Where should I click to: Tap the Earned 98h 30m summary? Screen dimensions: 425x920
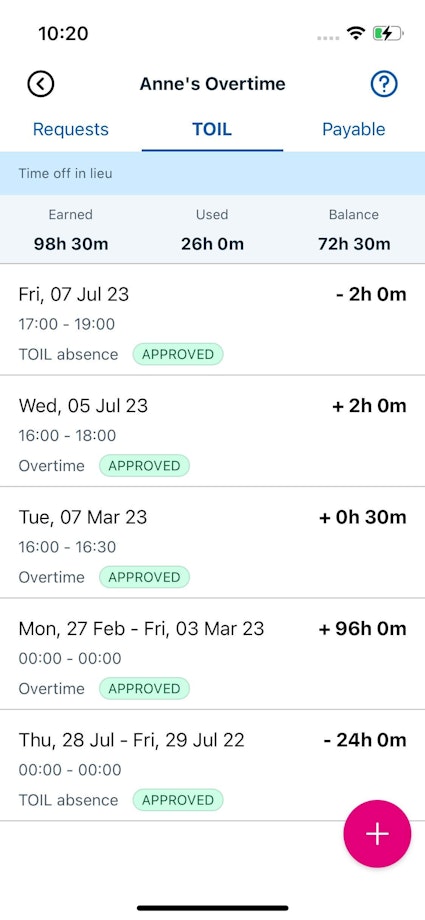71,230
